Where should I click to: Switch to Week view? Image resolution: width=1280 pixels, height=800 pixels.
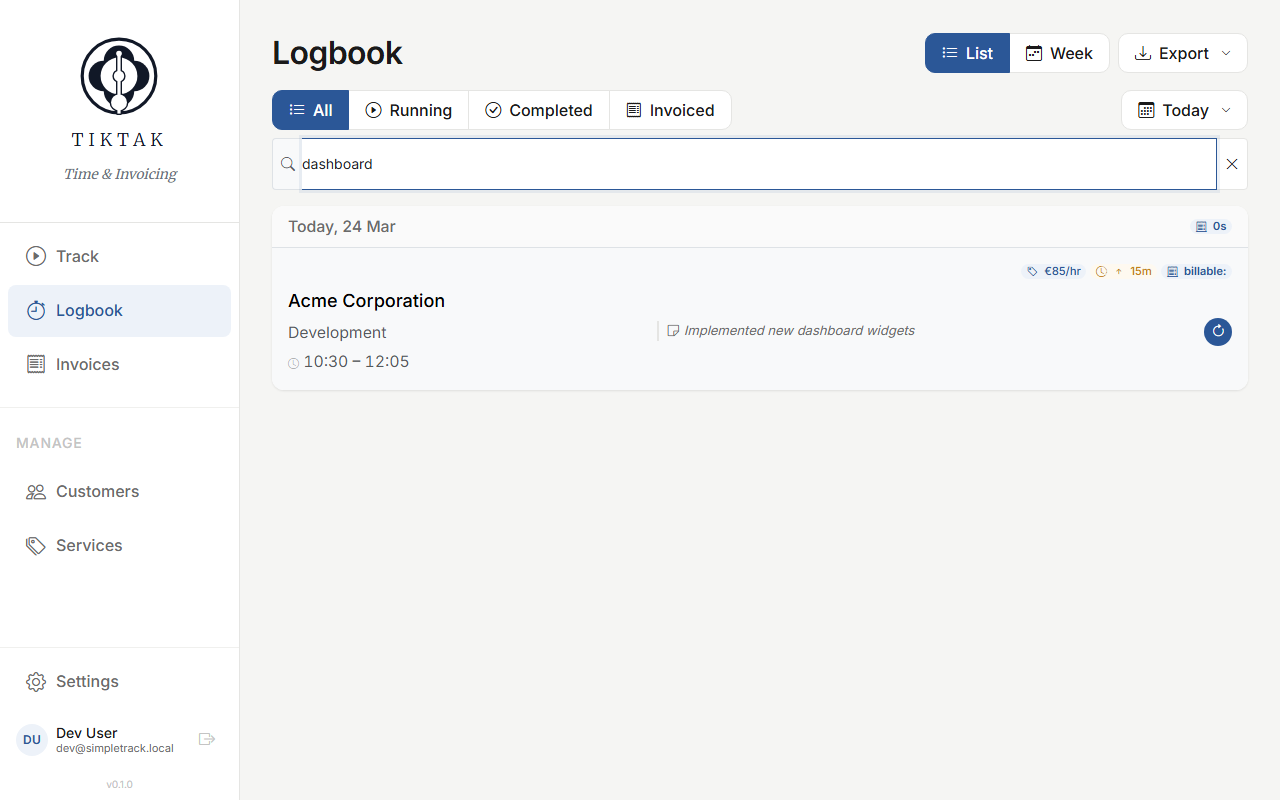point(1060,53)
